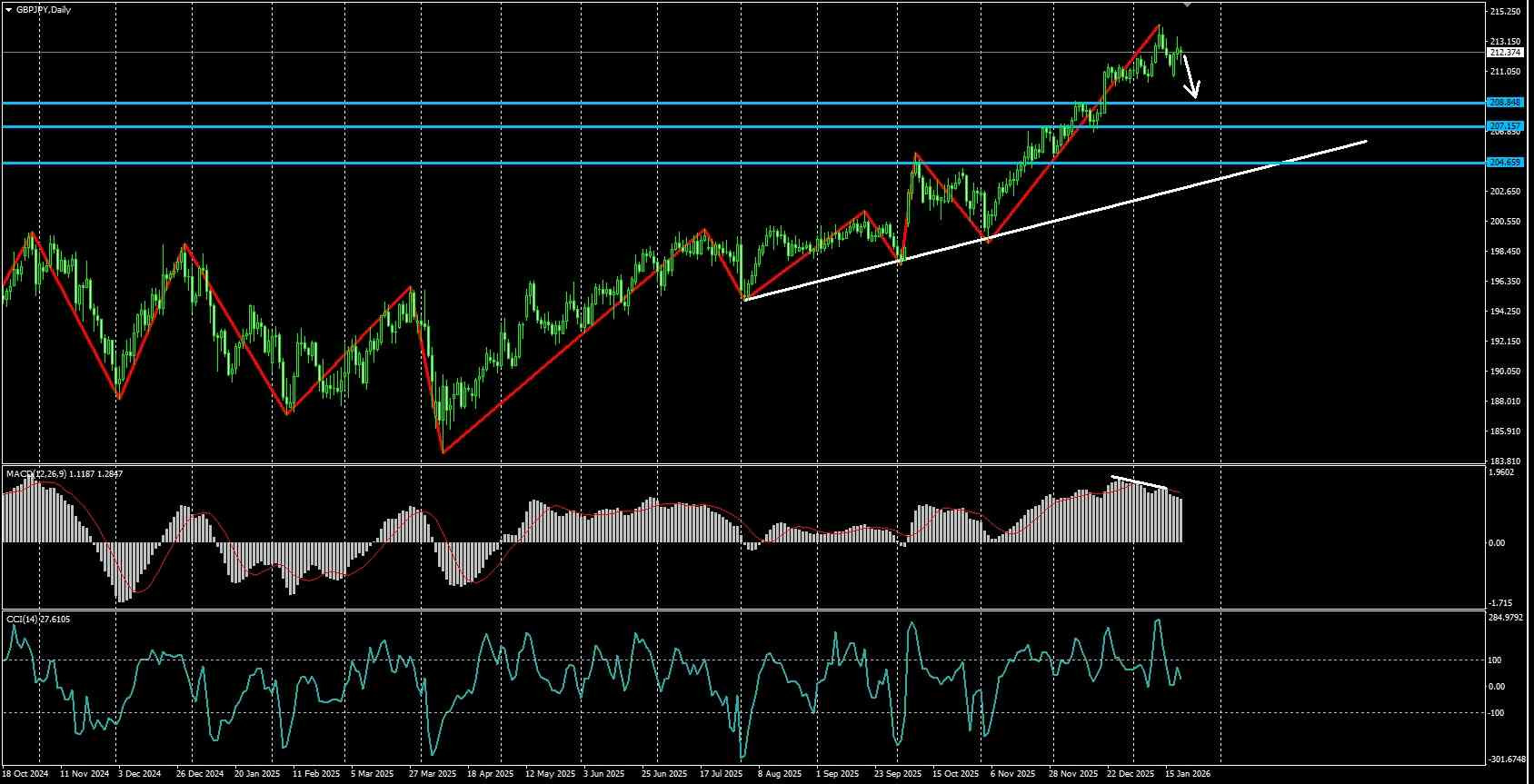This screenshot has width=1534, height=784.
Task: Click the 215.250 price scale value
Action: point(1505,11)
